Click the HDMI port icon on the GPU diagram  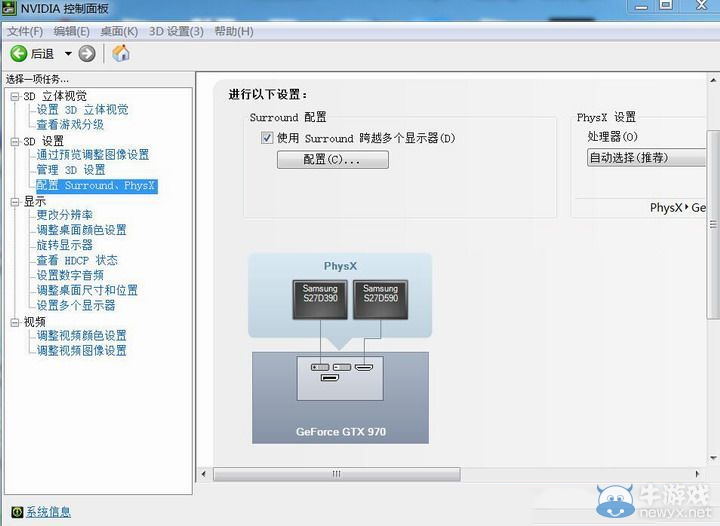364,367
